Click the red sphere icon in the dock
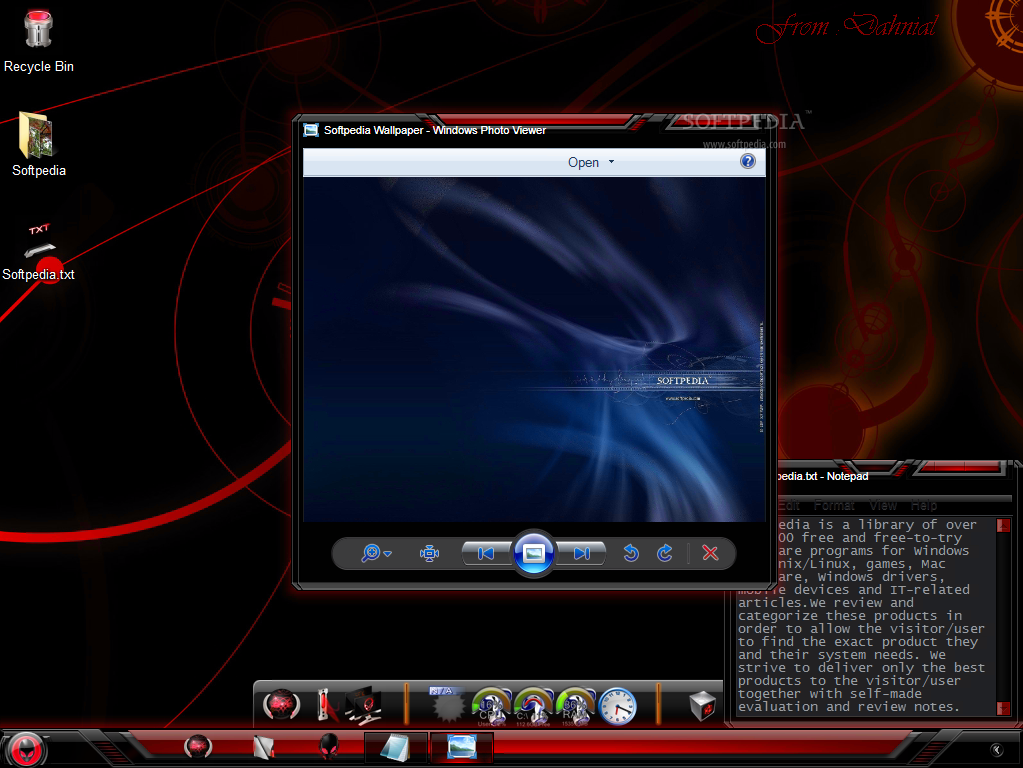This screenshot has width=1023, height=768. coord(281,705)
